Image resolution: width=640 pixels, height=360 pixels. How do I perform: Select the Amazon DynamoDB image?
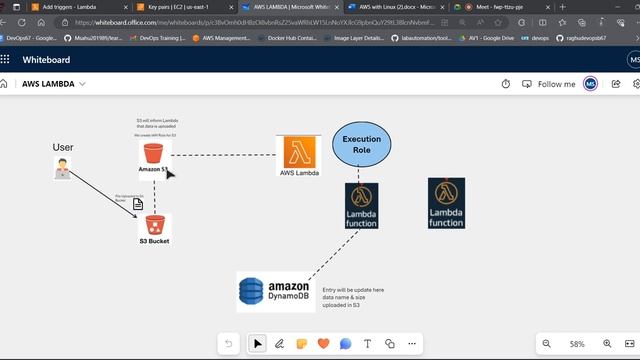276,291
